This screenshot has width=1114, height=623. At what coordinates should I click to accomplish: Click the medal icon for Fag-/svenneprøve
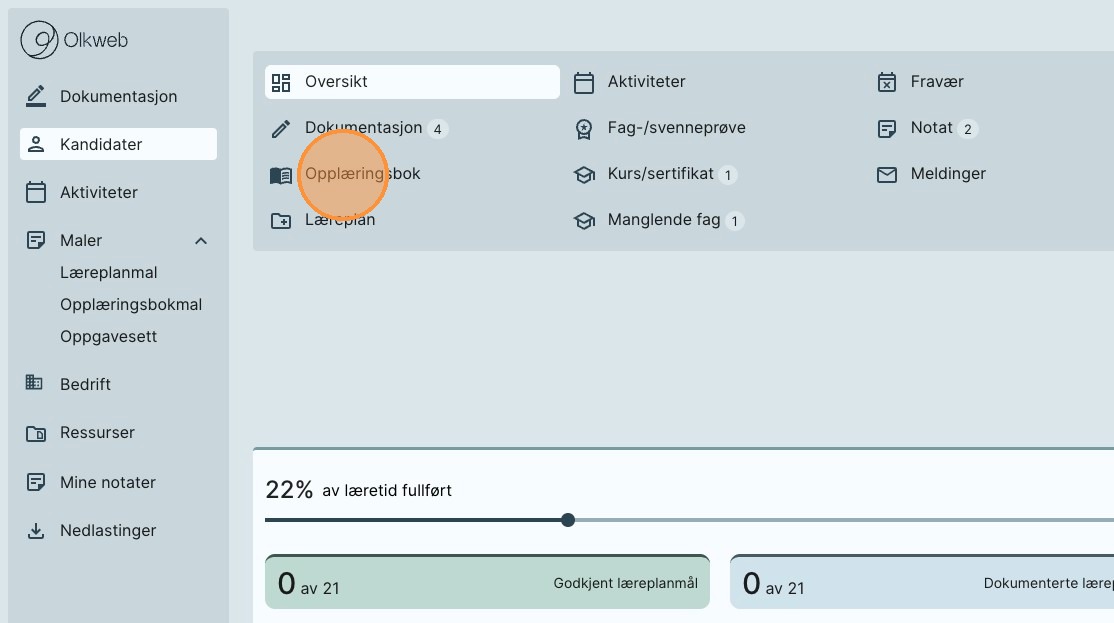[584, 129]
